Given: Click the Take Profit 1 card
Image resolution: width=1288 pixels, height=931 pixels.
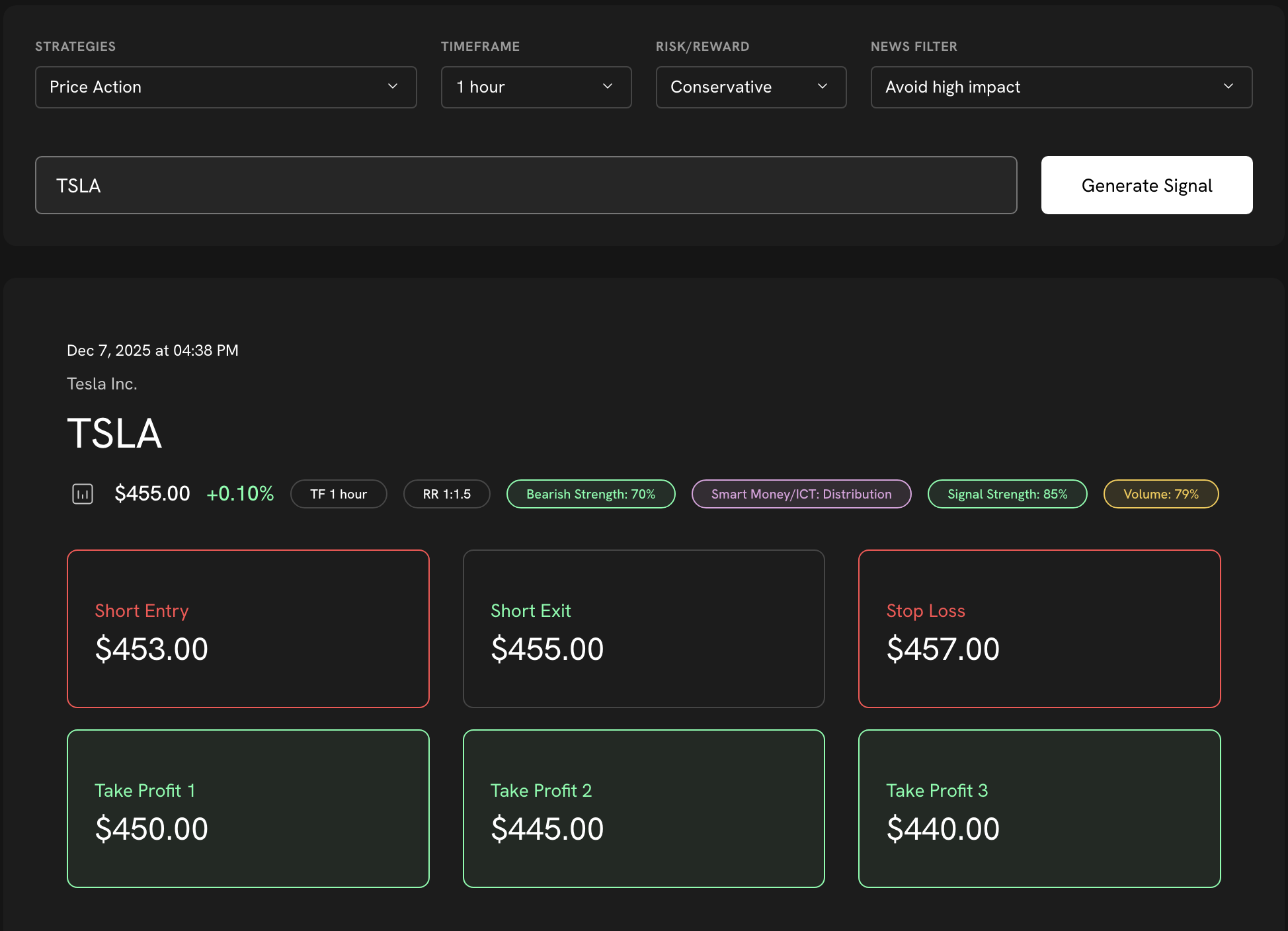Looking at the screenshot, I should [x=248, y=808].
